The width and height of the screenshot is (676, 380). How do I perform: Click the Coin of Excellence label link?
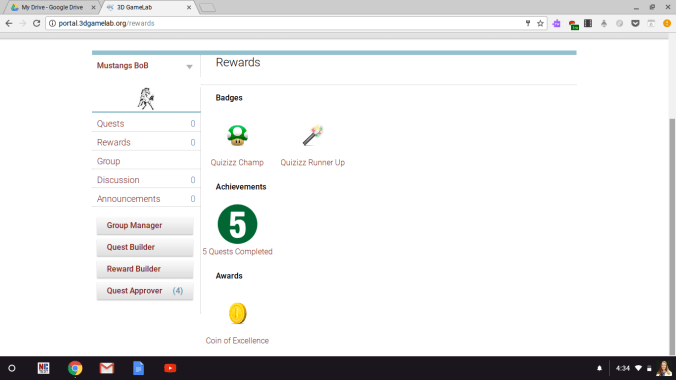pyautogui.click(x=237, y=341)
